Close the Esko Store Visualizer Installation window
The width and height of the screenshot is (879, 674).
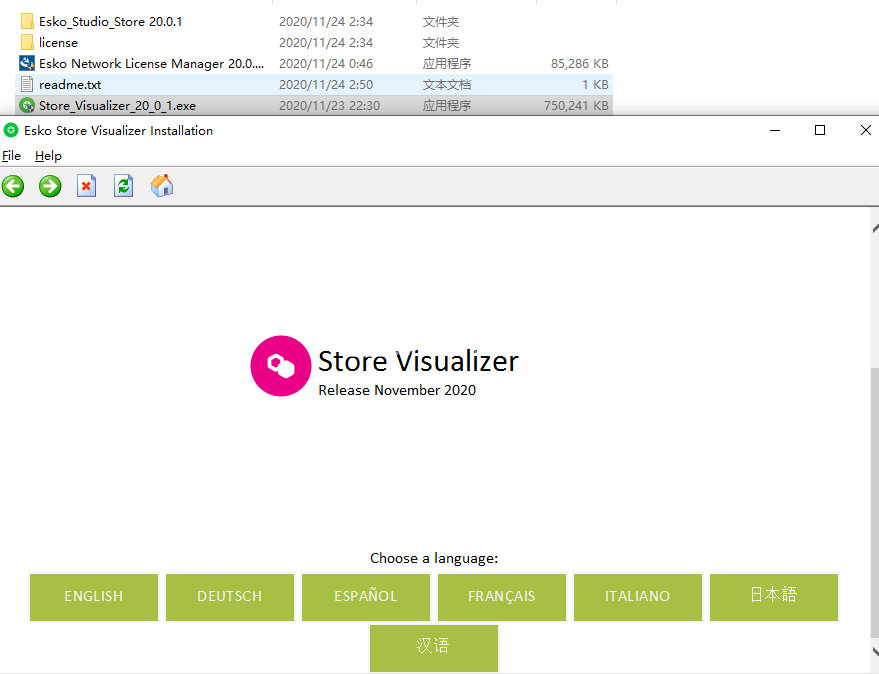click(865, 131)
